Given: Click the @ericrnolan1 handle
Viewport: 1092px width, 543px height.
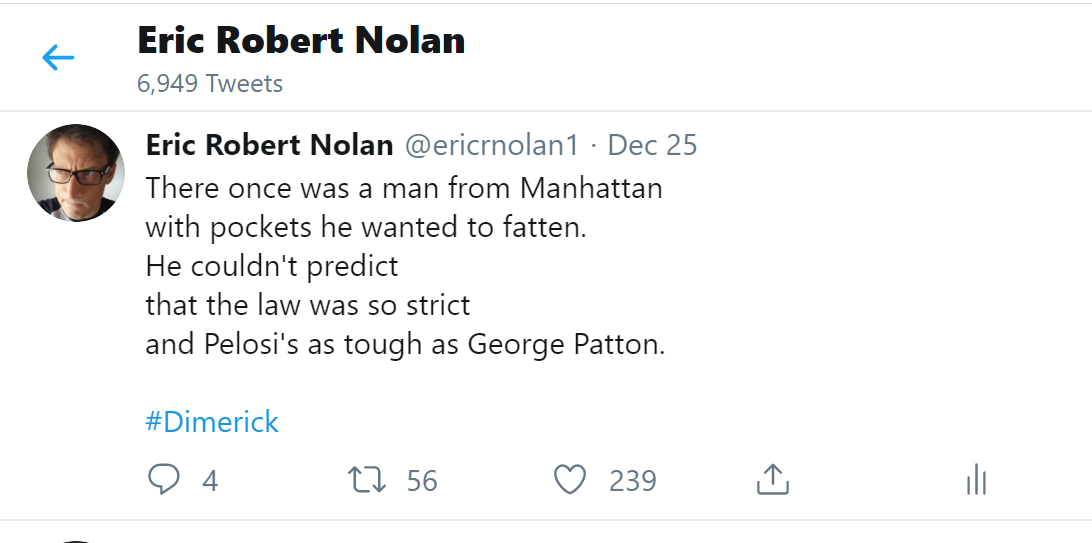Looking at the screenshot, I should tap(491, 145).
